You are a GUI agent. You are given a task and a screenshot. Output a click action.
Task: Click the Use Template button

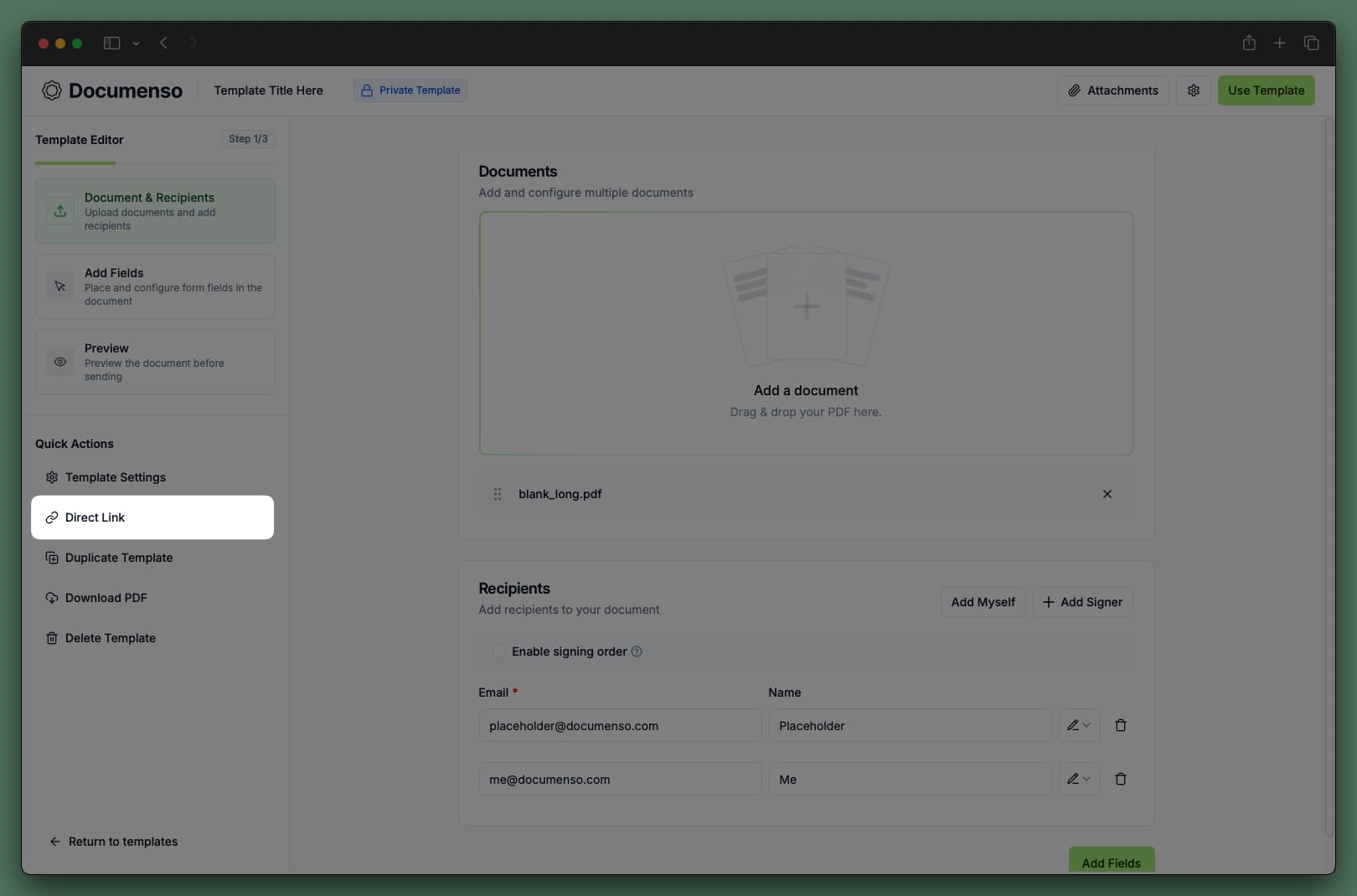[1266, 90]
